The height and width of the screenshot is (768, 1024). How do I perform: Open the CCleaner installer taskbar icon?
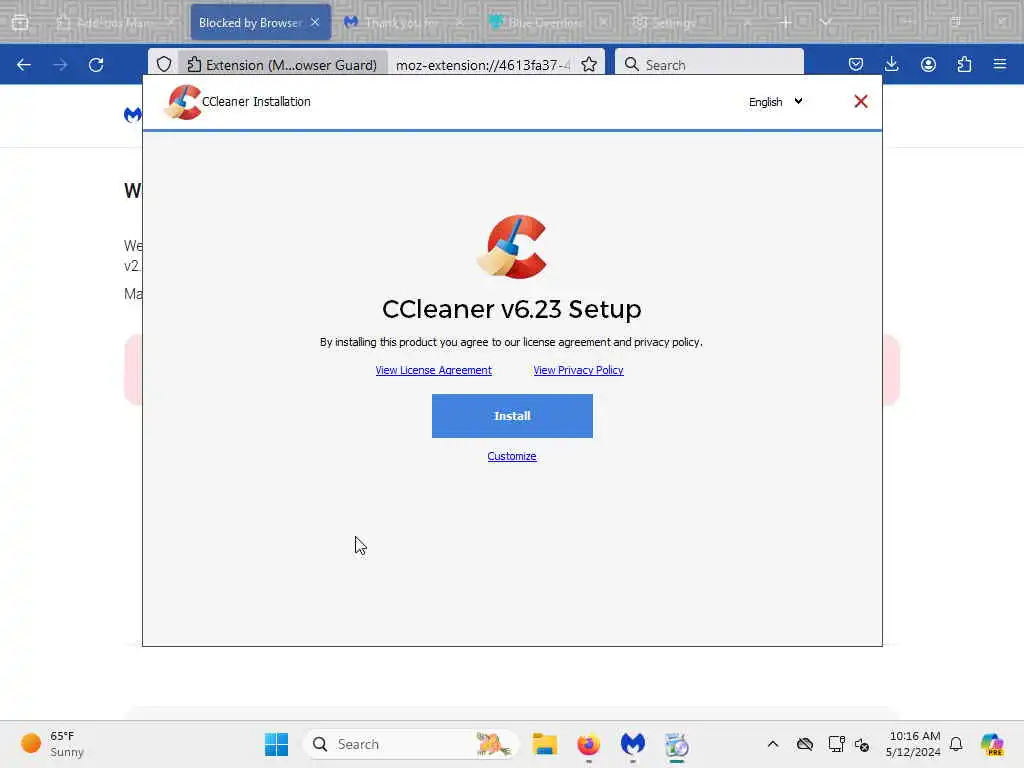(x=677, y=744)
